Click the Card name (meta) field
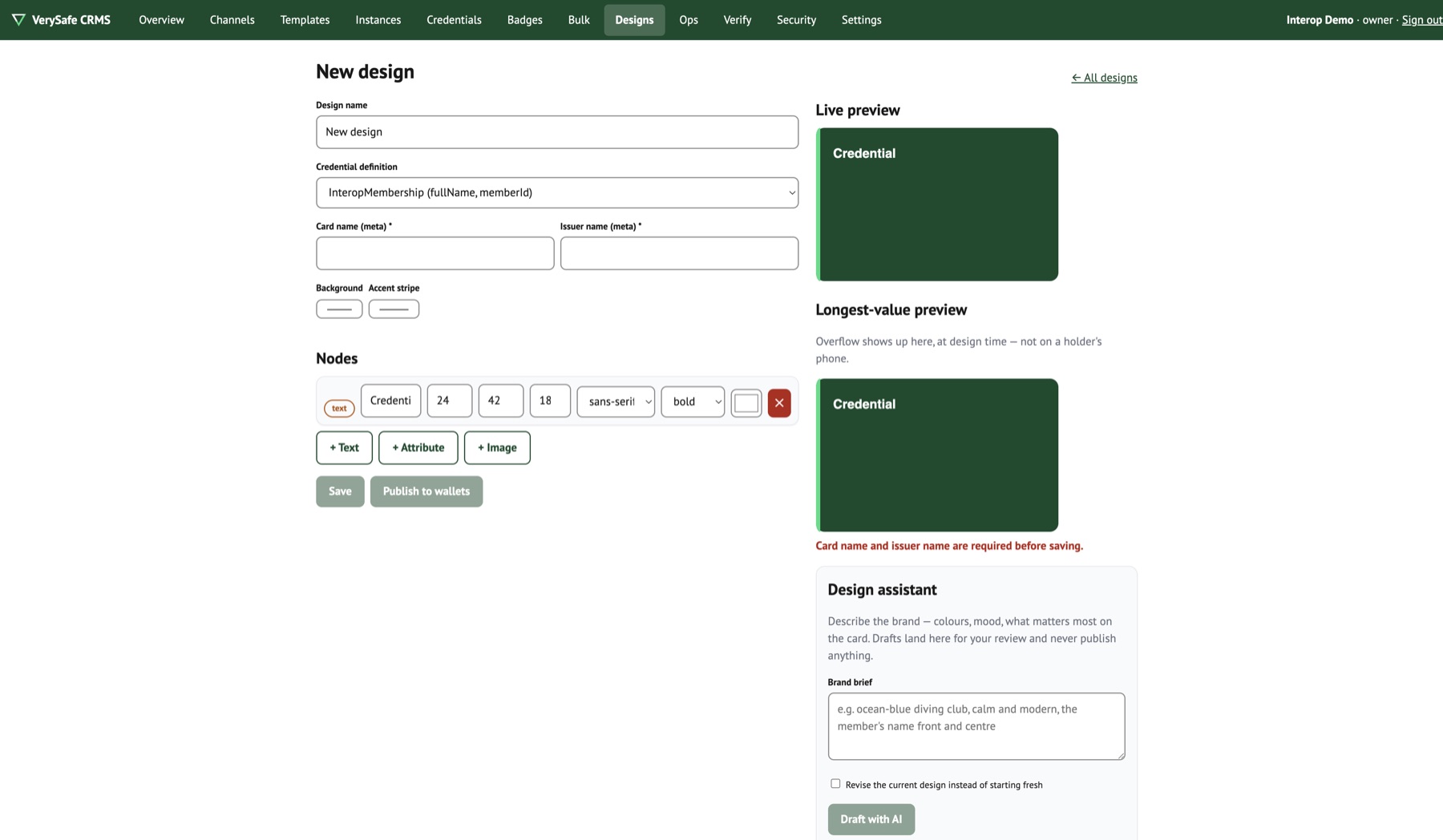The height and width of the screenshot is (840, 1443). pyautogui.click(x=435, y=253)
